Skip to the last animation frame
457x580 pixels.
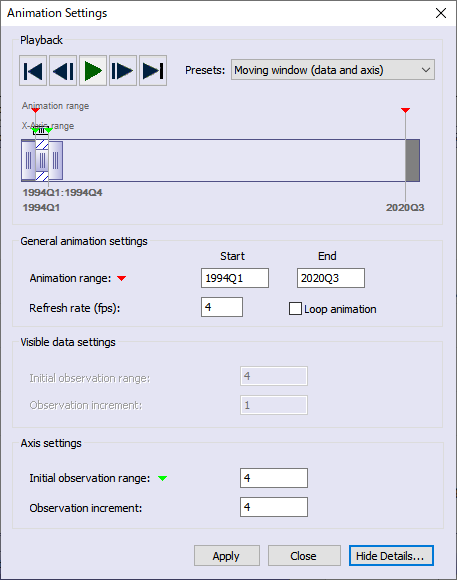[x=153, y=71]
